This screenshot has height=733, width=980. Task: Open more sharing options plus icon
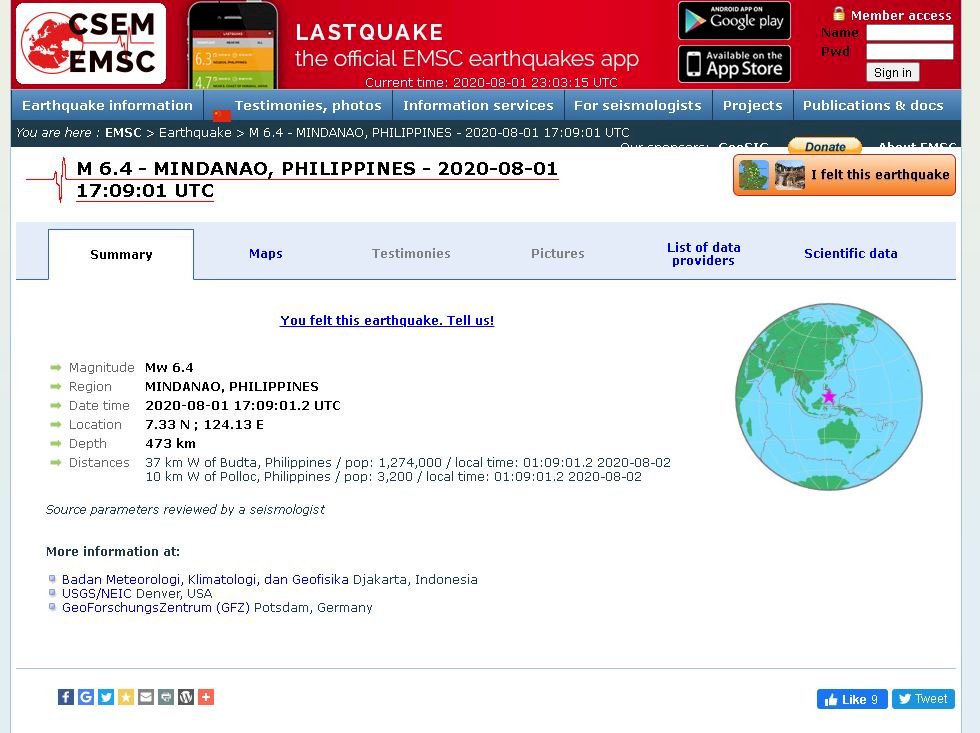coord(206,697)
